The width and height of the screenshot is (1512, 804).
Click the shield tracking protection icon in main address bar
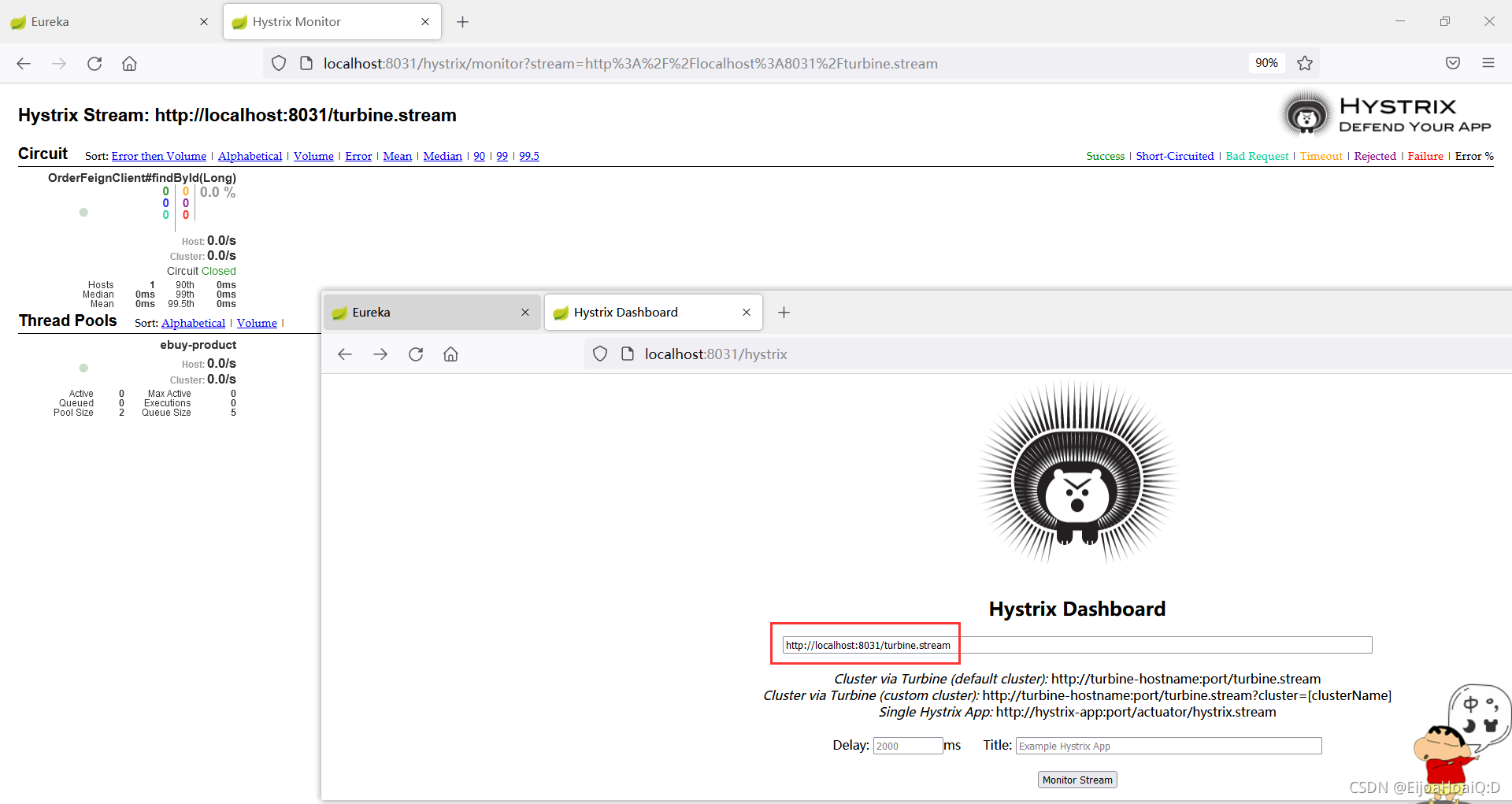[x=279, y=64]
